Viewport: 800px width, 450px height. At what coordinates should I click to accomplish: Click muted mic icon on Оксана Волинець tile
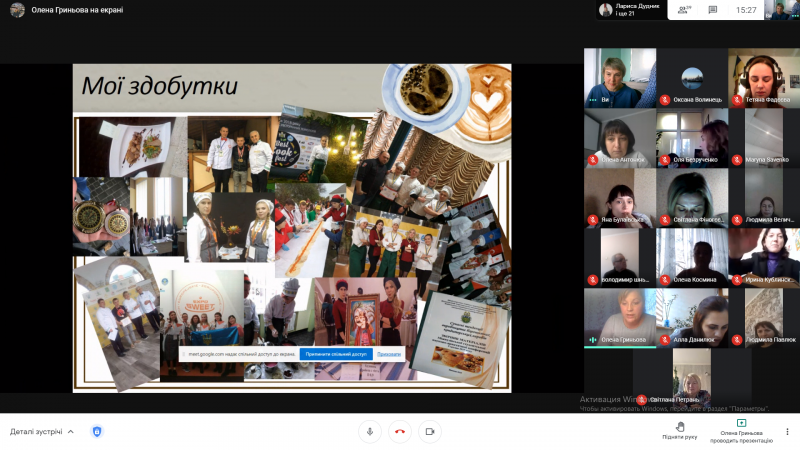(x=664, y=100)
